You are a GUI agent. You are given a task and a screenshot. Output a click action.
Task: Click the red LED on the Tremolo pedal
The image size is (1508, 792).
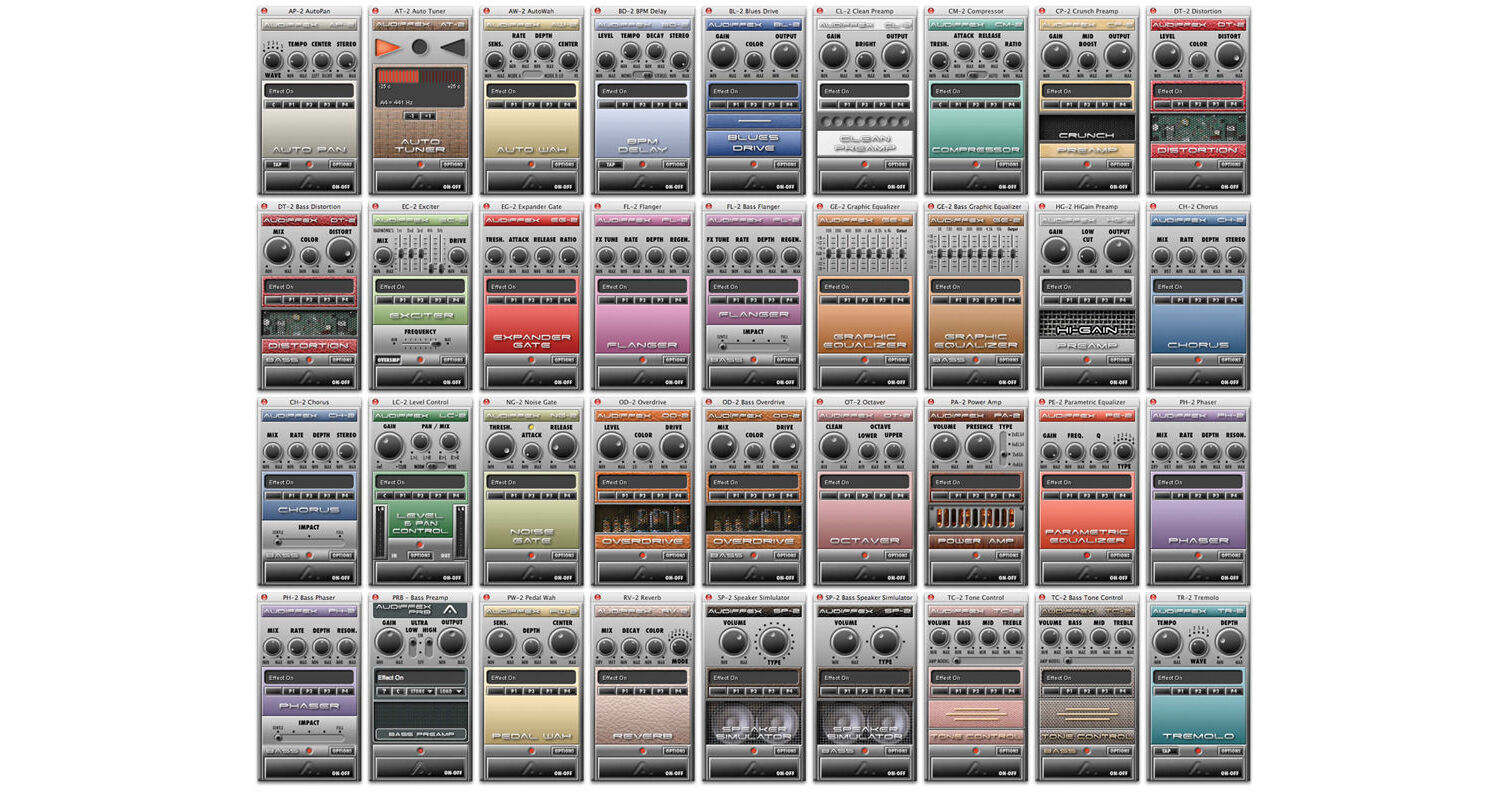[x=1198, y=751]
